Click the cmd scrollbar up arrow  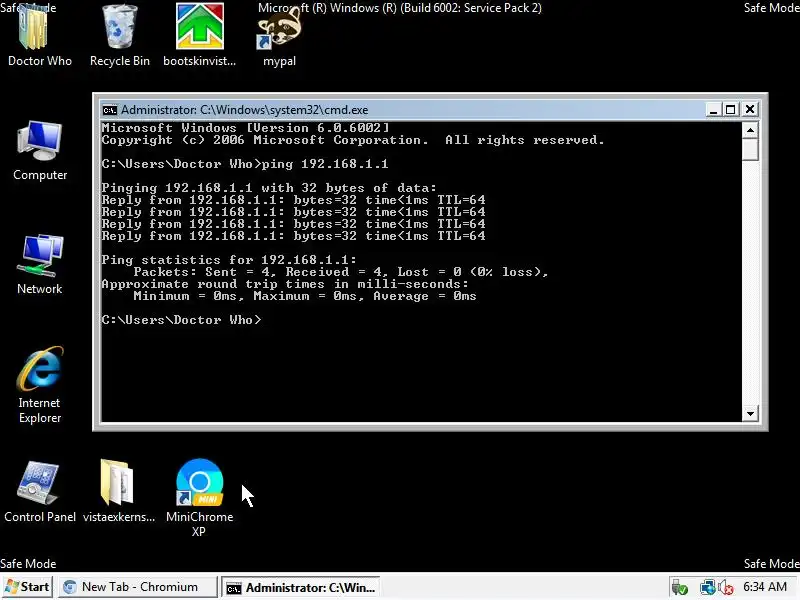point(750,130)
